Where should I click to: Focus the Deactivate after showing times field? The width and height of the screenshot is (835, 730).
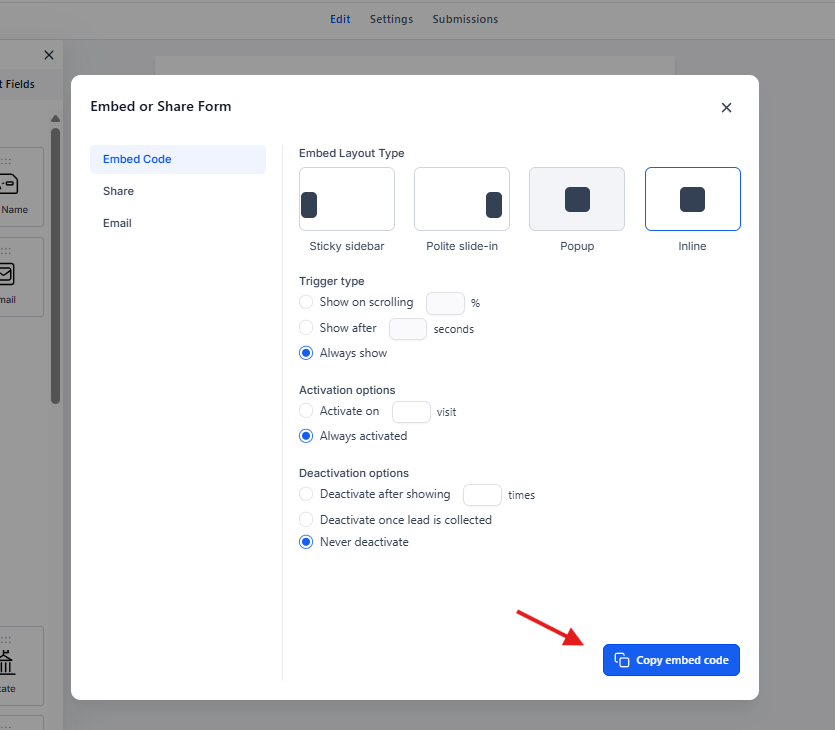[x=482, y=495]
